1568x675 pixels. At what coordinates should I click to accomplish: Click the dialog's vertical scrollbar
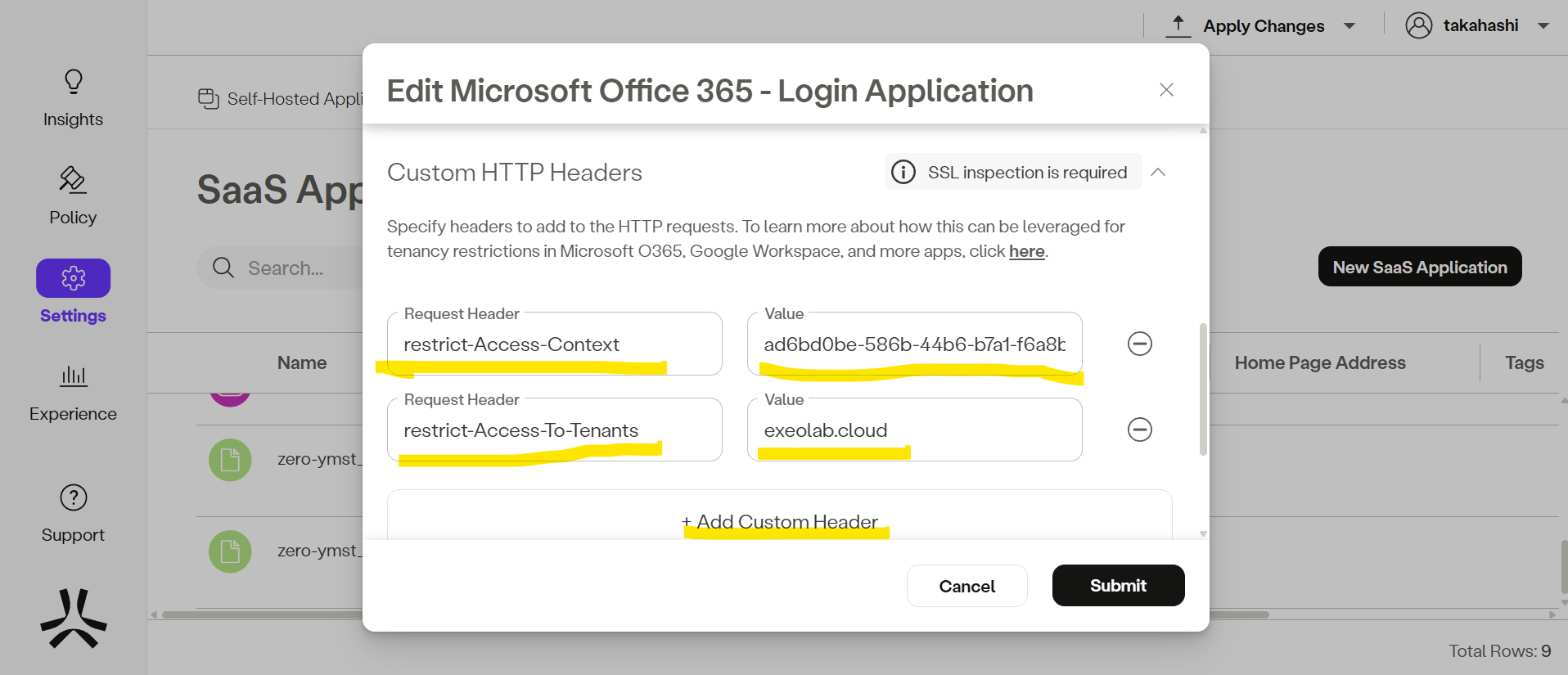click(1202, 389)
